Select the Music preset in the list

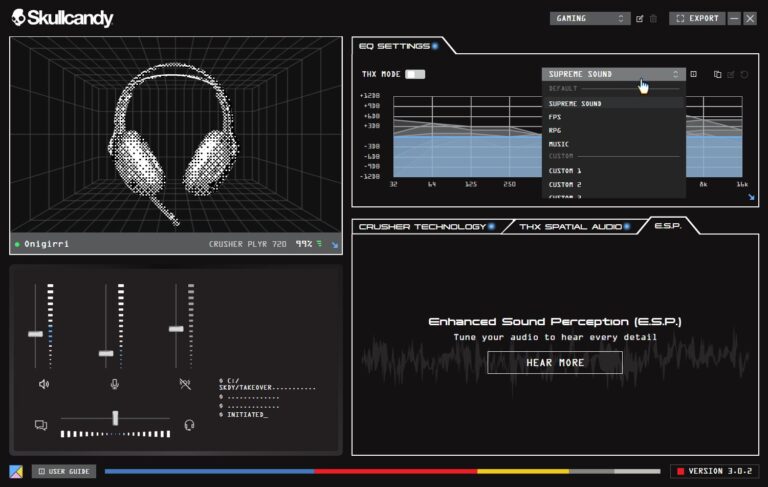558,144
